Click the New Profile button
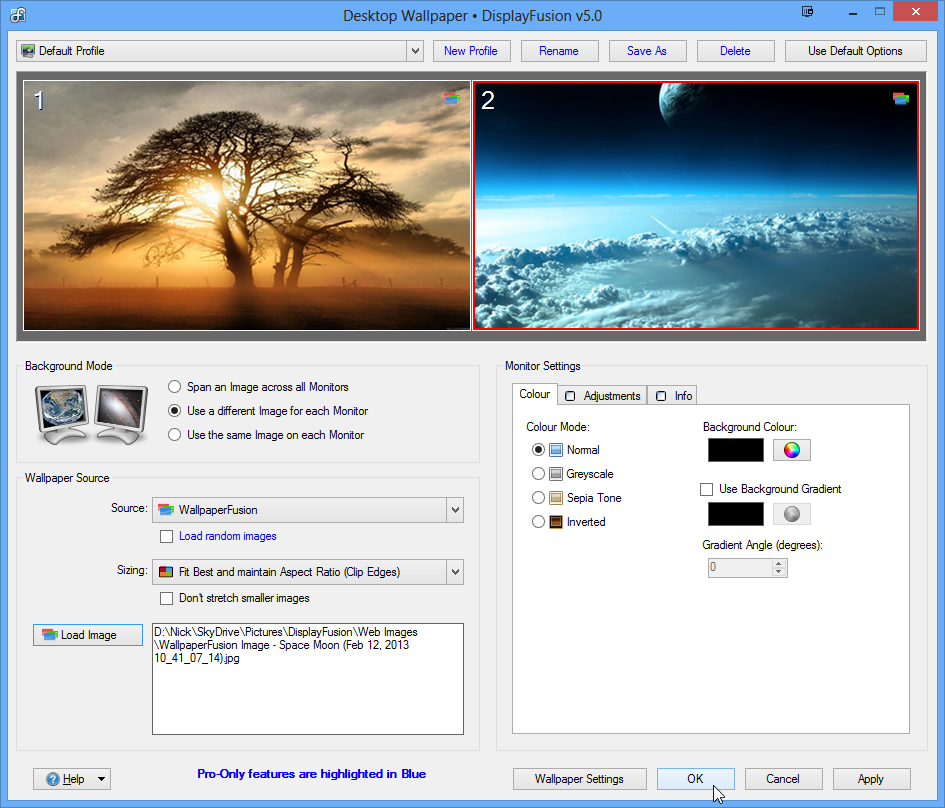The width and height of the screenshot is (945, 808). coord(471,51)
